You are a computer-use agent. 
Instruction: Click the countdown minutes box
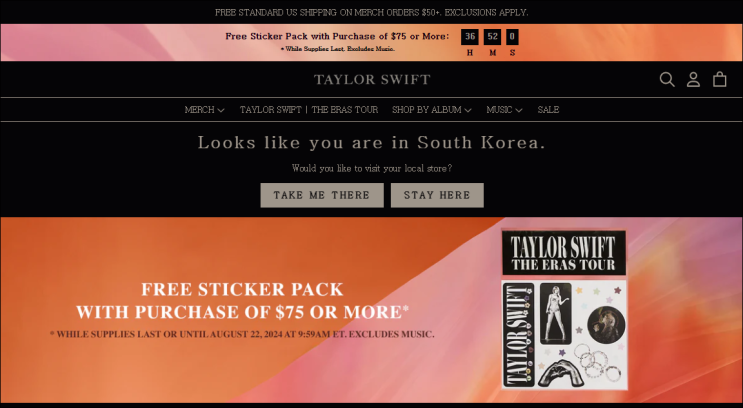click(x=492, y=36)
